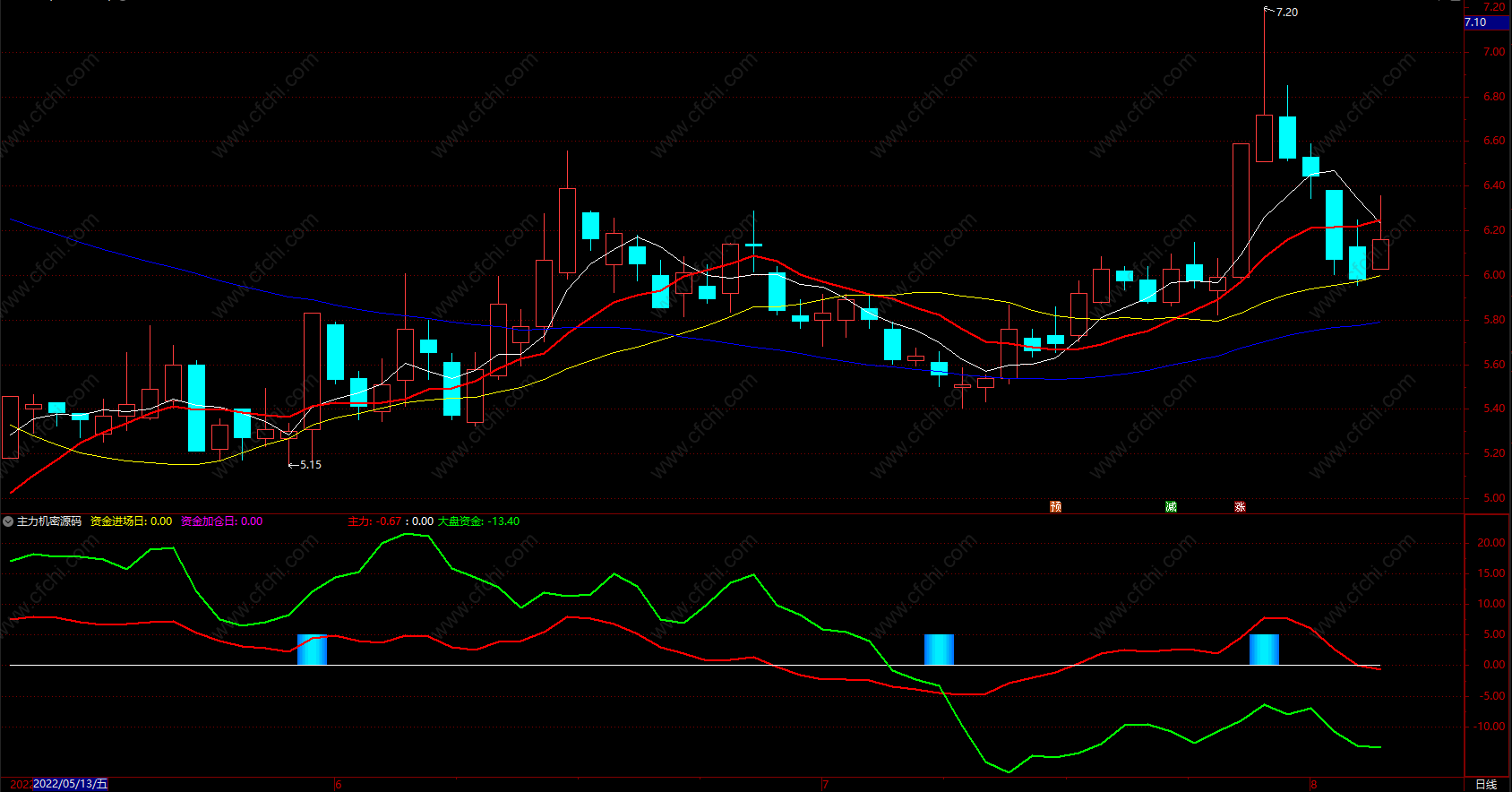
Task: Expand the 主力机密源码 indicator dropdown arrow
Action: pyautogui.click(x=8, y=521)
